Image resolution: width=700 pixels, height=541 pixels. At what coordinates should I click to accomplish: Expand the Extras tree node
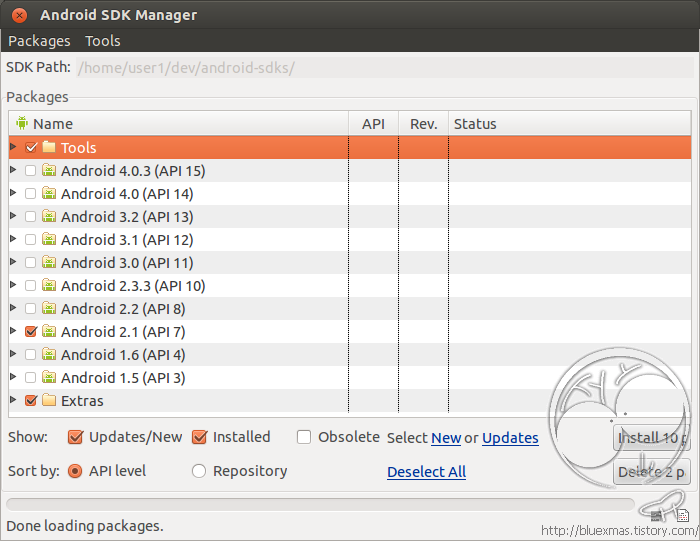click(x=13, y=400)
